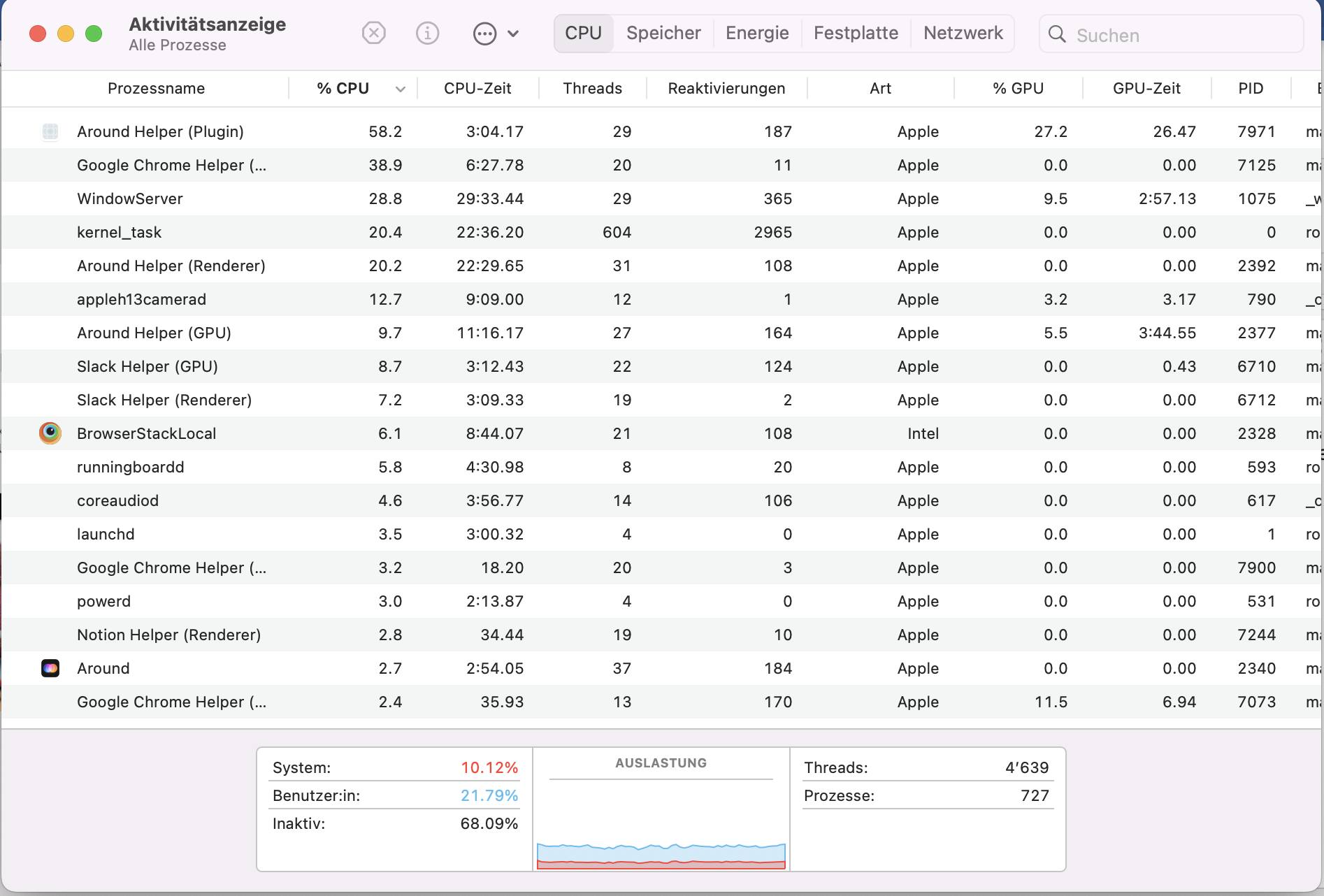Click the System 10.12% statistic

coord(395,767)
